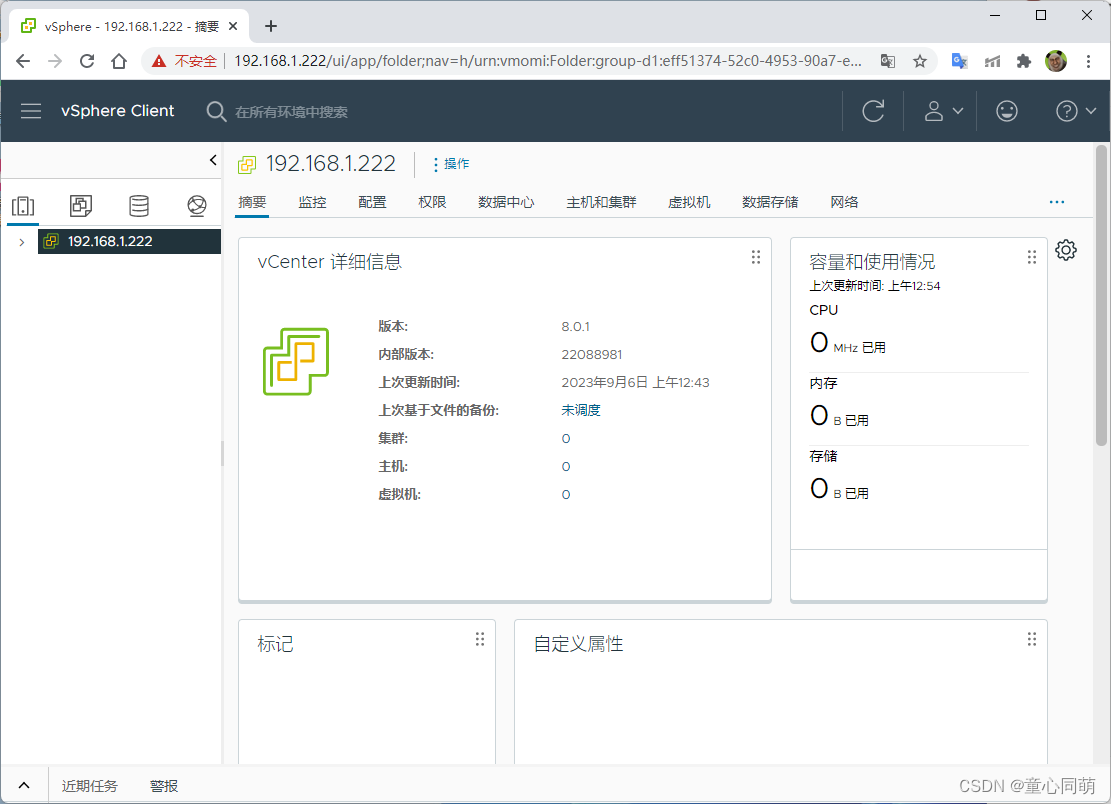The height and width of the screenshot is (804, 1111).
Task: Switch to Storage inventory view
Action: click(139, 206)
